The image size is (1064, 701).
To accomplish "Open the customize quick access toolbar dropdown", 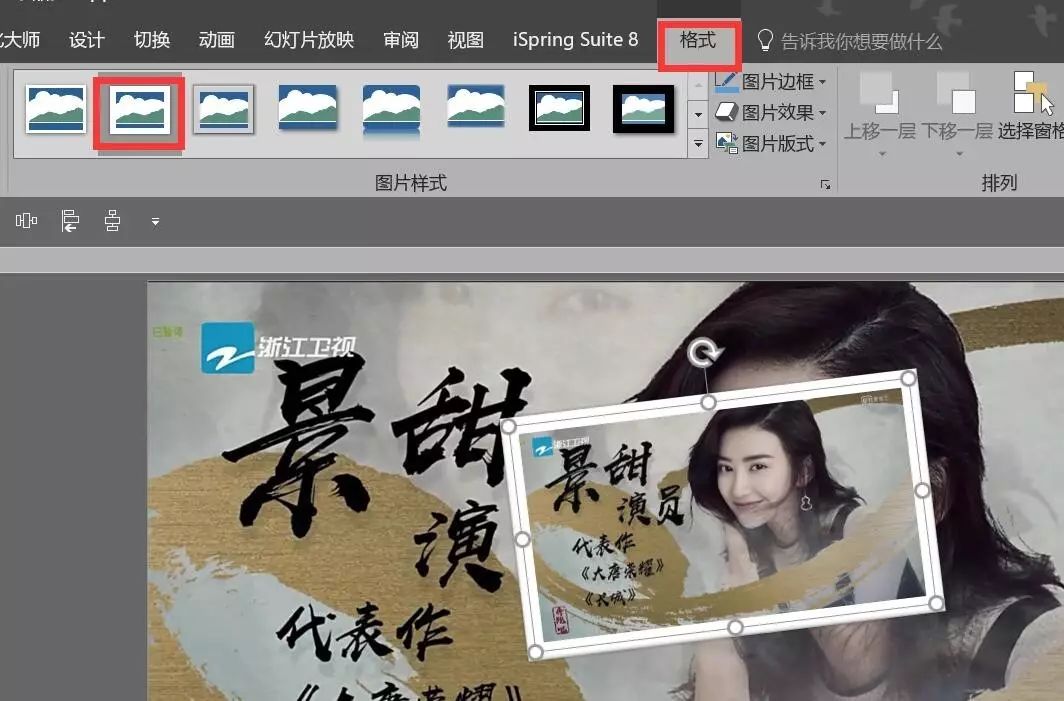I will click(x=155, y=221).
